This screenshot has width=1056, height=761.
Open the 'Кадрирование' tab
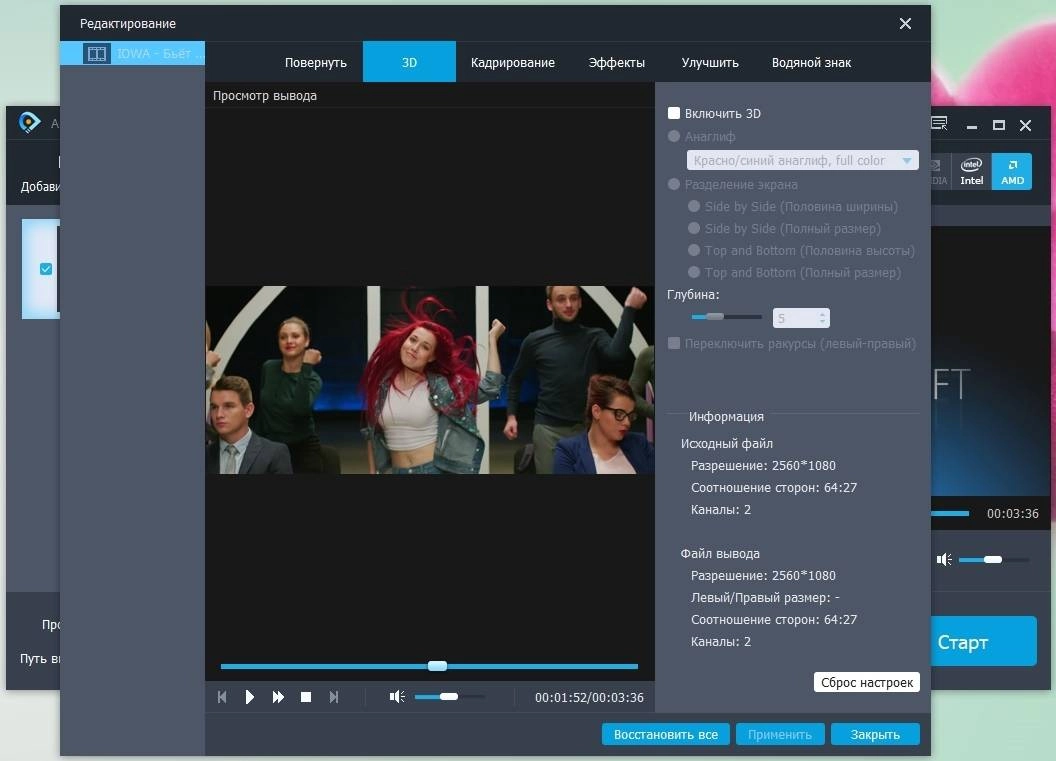pyautogui.click(x=513, y=63)
